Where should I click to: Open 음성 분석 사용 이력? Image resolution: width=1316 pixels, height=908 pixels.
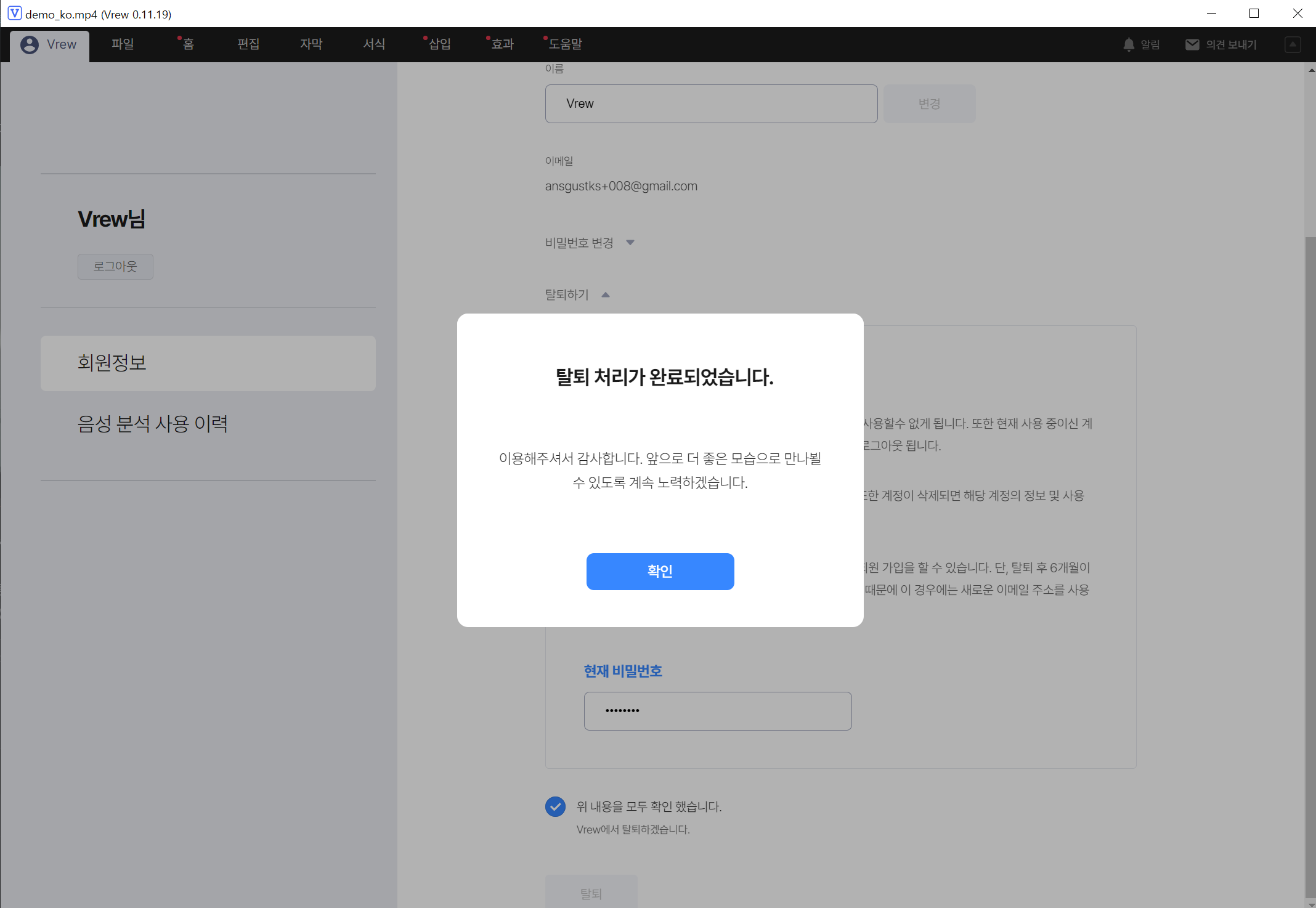pyautogui.click(x=152, y=423)
